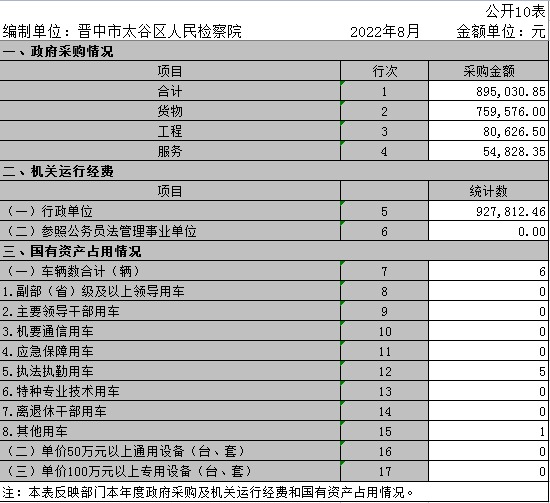Click the 二、机关运行经费 section row

click(274, 171)
